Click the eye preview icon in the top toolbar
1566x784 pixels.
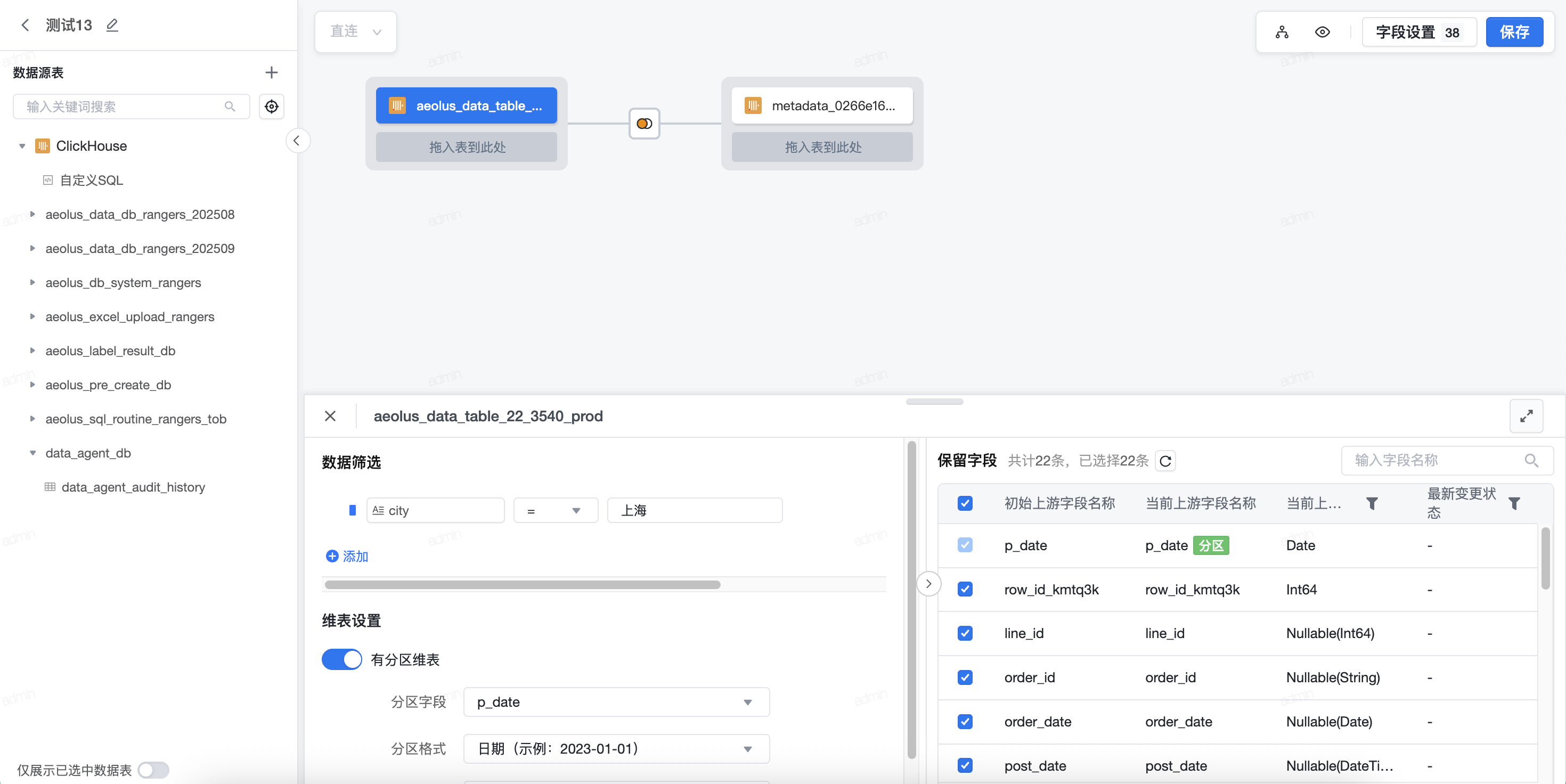pos(1322,32)
